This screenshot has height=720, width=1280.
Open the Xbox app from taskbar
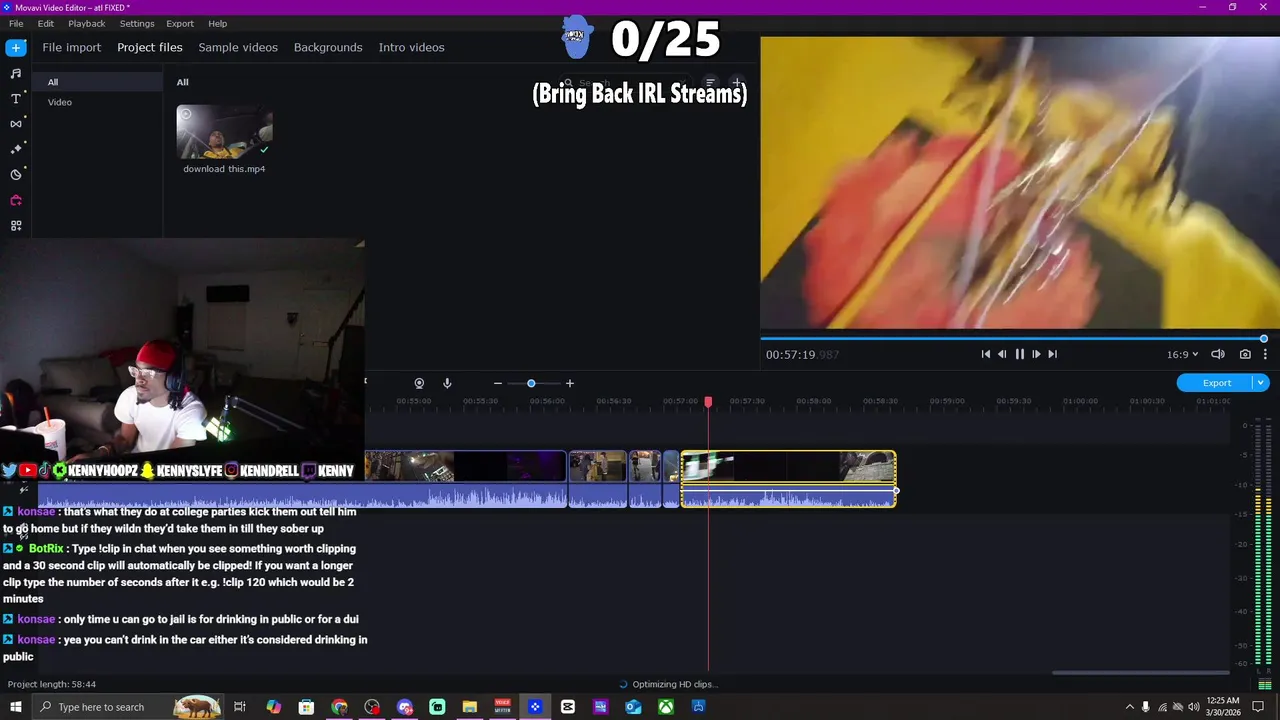(x=666, y=707)
